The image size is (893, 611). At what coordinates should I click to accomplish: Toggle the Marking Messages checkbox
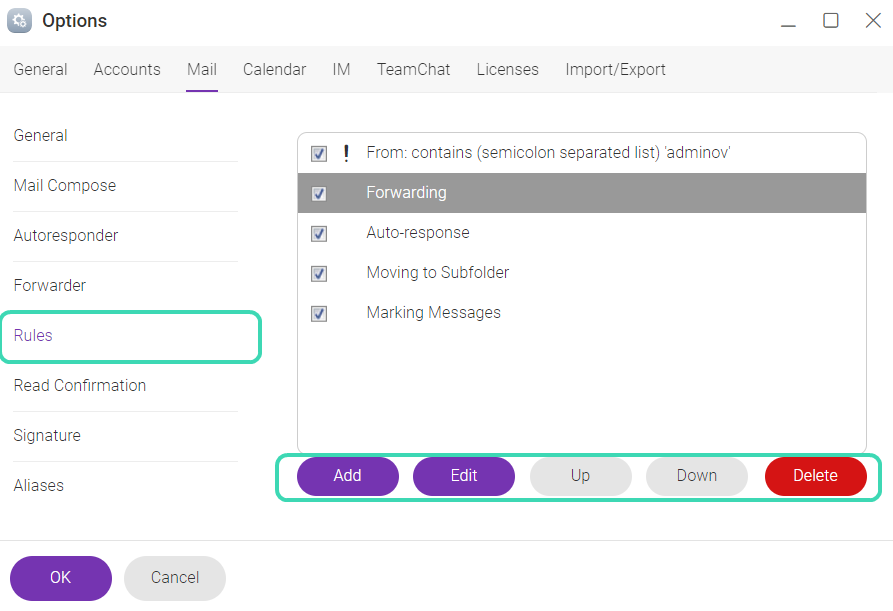click(319, 313)
